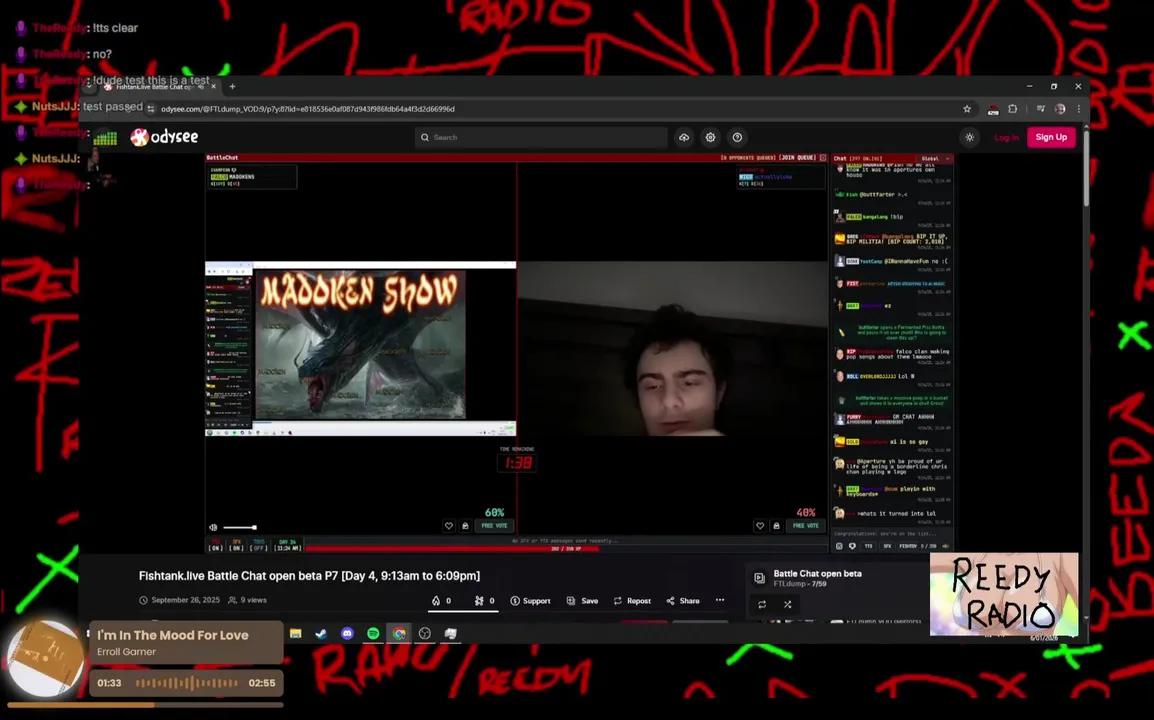The height and width of the screenshot is (720, 1154).
Task: Toggle playlist loop icon
Action: (762, 604)
